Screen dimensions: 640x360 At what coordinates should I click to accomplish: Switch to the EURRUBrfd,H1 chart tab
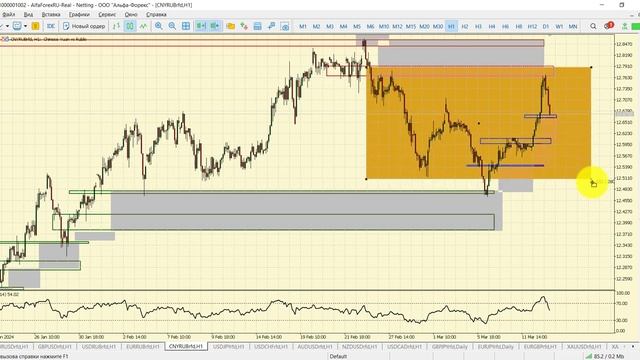(x=143, y=347)
